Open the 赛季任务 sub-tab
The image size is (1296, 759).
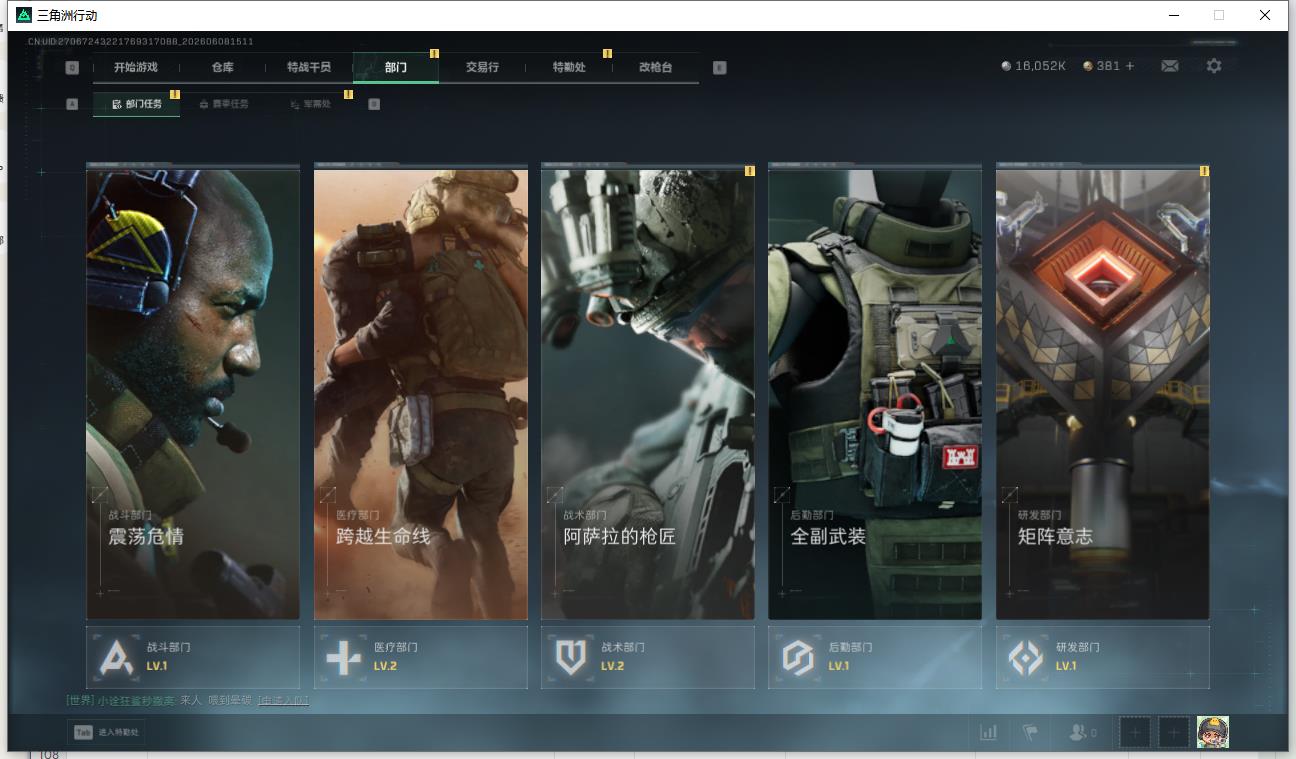(224, 104)
